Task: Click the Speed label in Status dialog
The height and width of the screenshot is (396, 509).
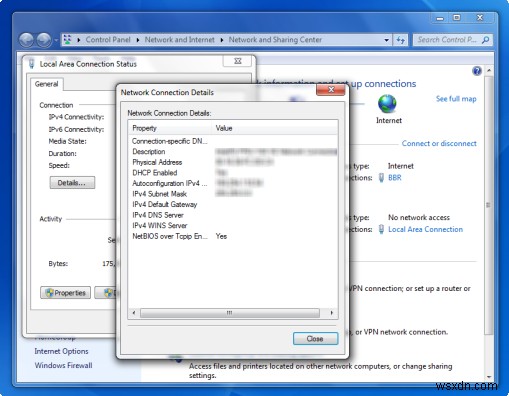Action: pos(59,166)
